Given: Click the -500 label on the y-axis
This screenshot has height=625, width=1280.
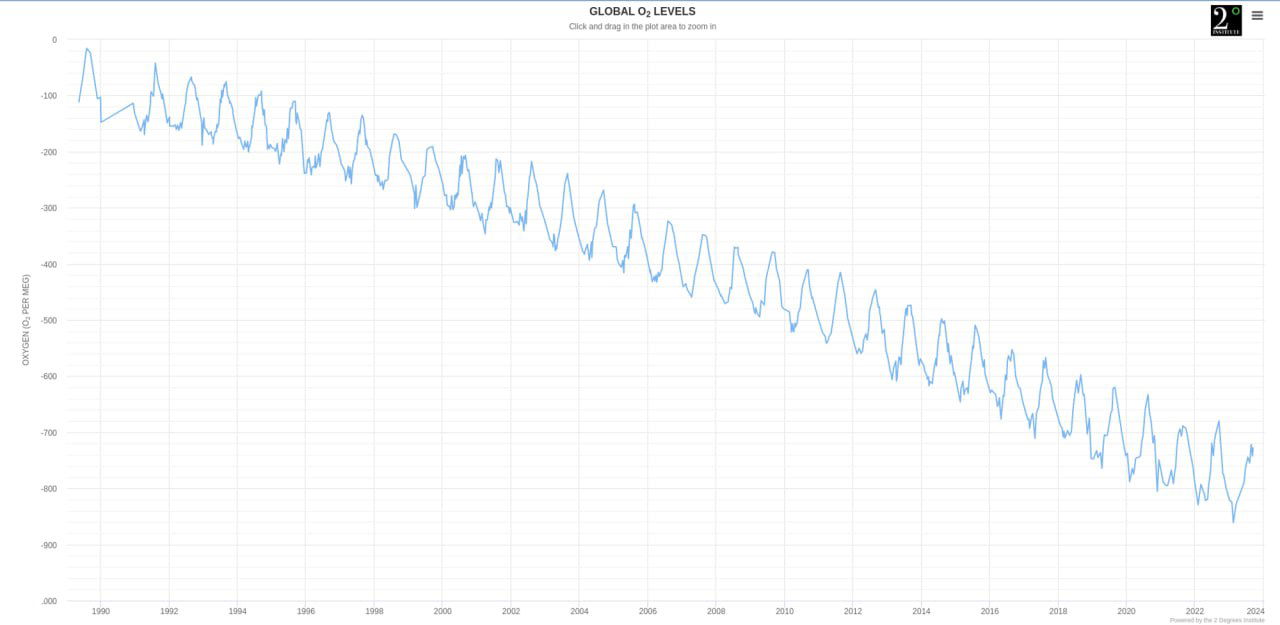Looking at the screenshot, I should 48,321.
